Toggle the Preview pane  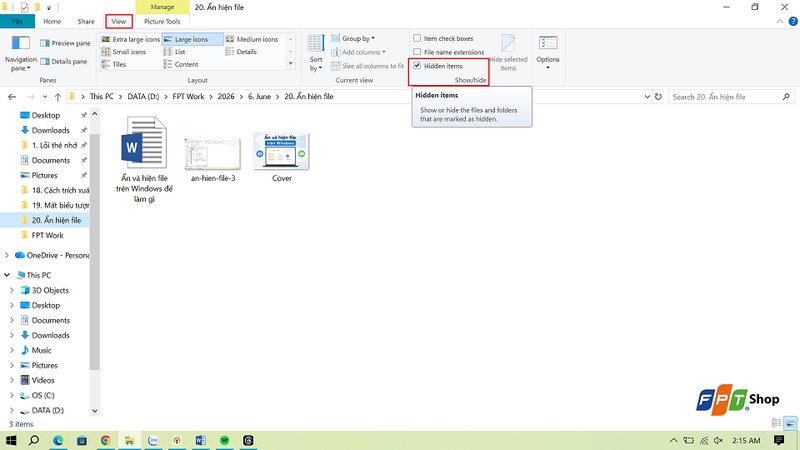(x=65, y=43)
